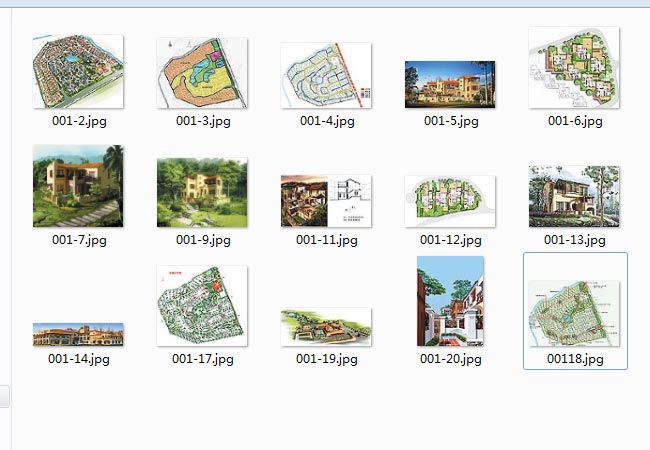Select the 001-9.jpg garden villa thumbnail
Screen dimensions: 650x450
(x=202, y=192)
